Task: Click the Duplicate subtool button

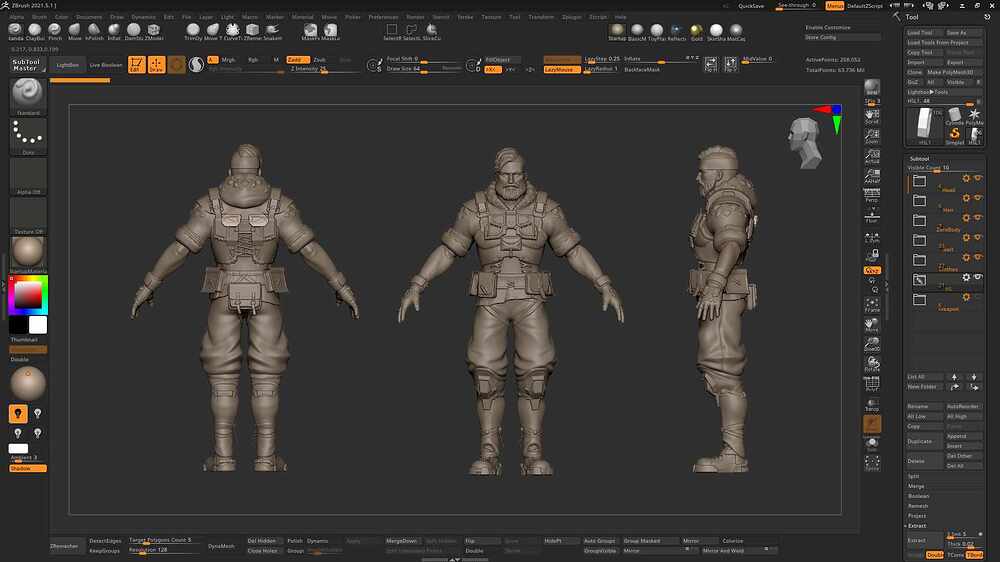Action: [923, 441]
